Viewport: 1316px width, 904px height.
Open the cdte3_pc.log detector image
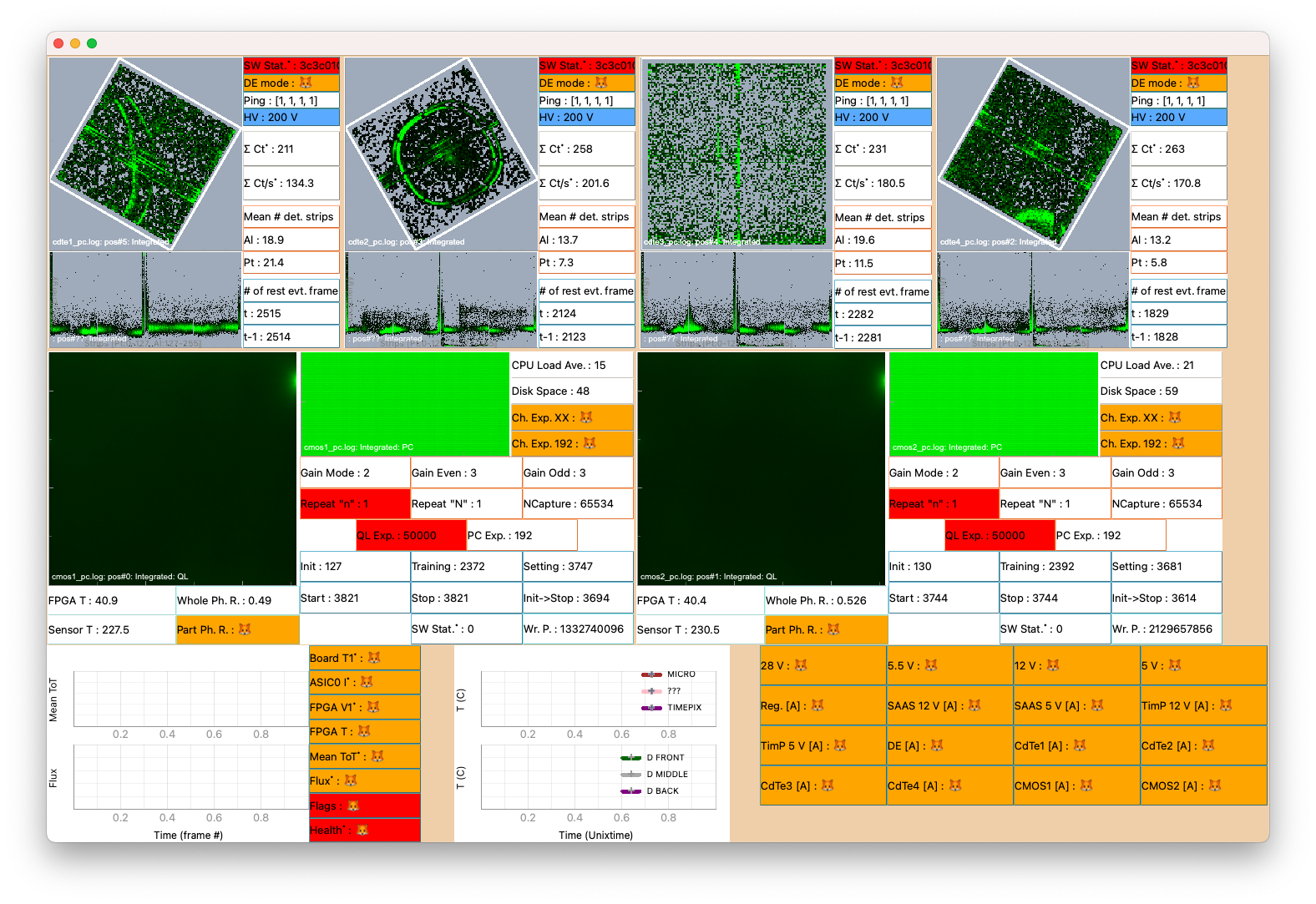pyautogui.click(x=736, y=154)
